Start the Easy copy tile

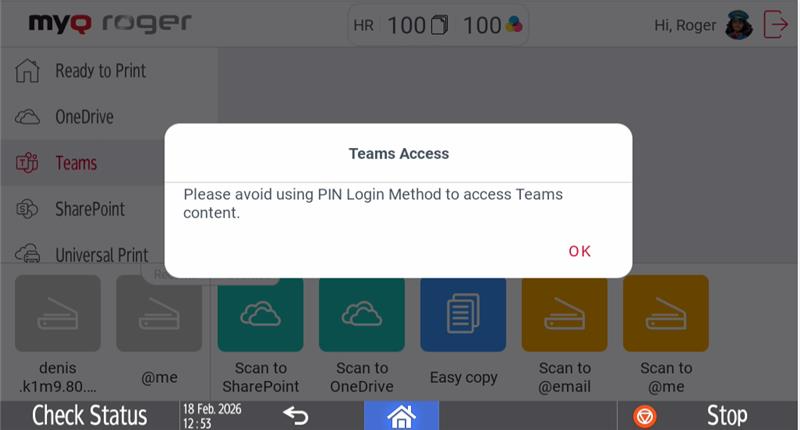click(x=463, y=314)
